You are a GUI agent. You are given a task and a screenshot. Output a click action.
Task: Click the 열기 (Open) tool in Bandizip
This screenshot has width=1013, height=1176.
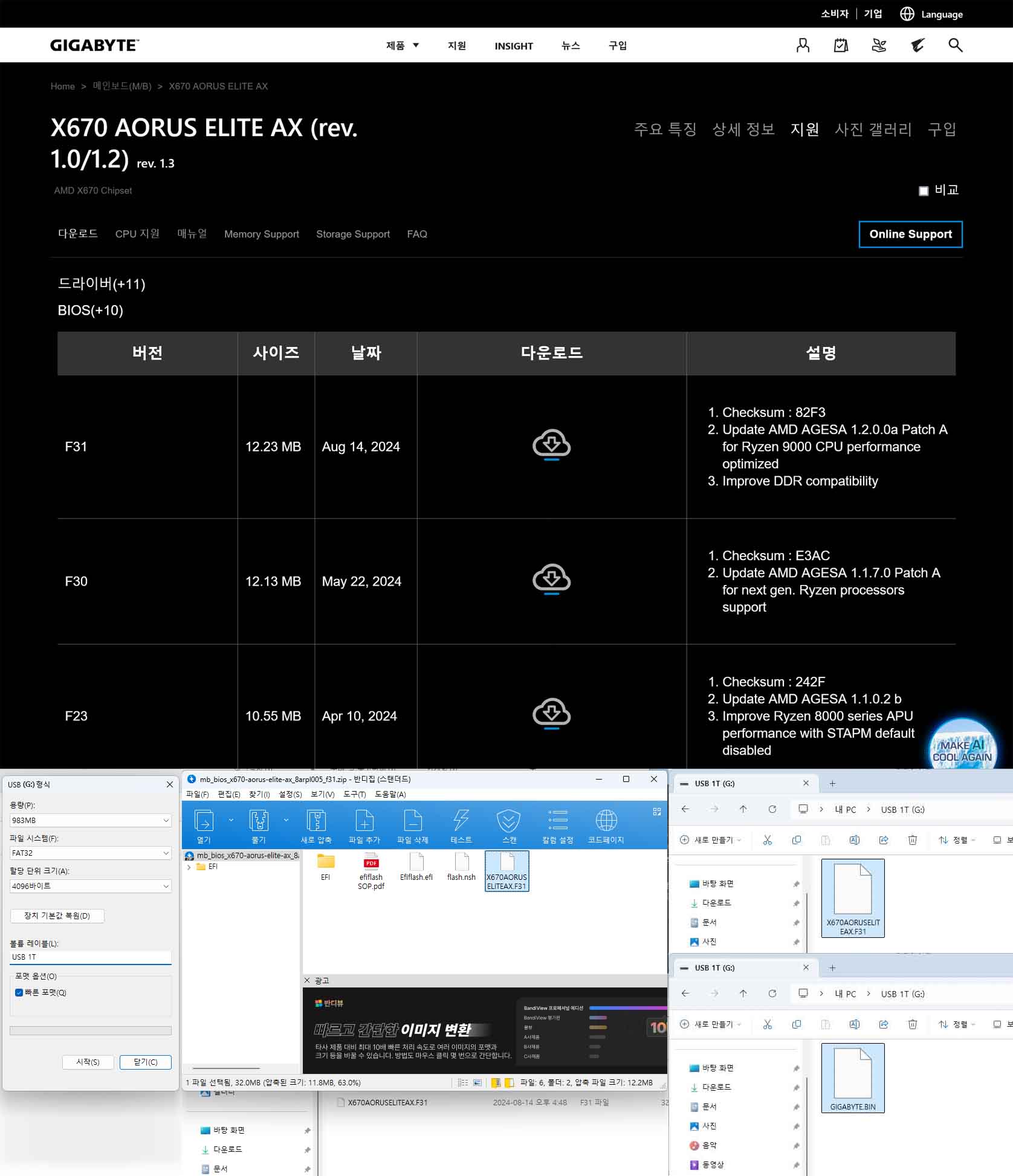[x=204, y=825]
